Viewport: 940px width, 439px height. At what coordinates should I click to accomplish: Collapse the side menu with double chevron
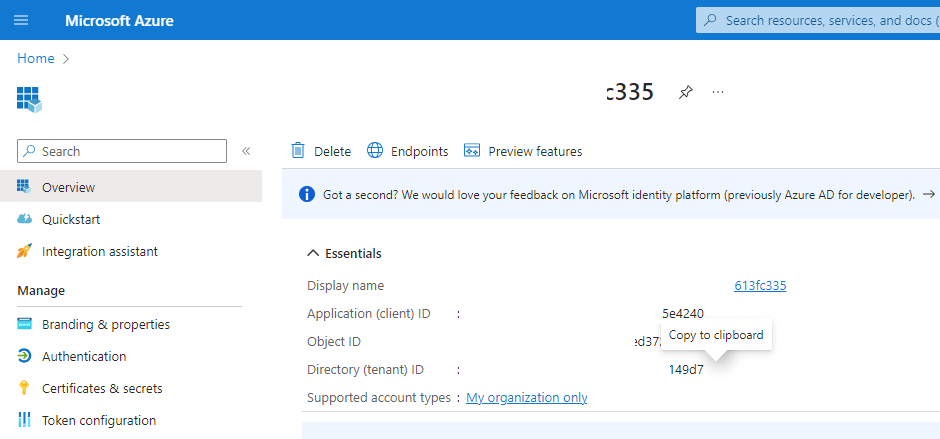coord(246,151)
